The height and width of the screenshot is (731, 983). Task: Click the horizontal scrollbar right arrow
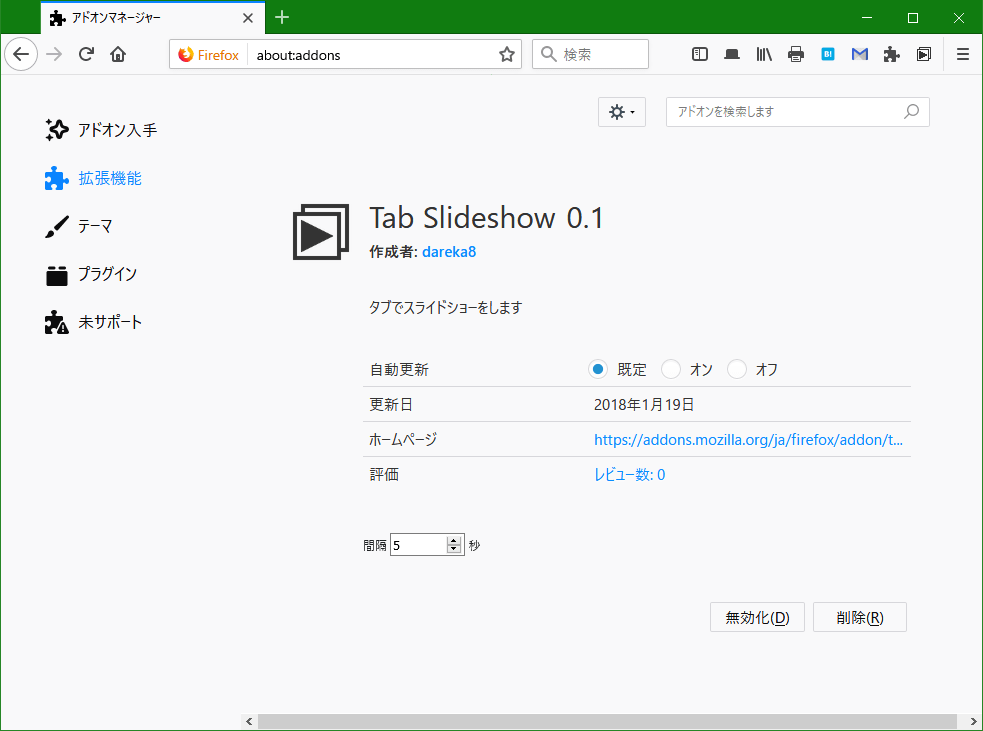(x=974, y=722)
